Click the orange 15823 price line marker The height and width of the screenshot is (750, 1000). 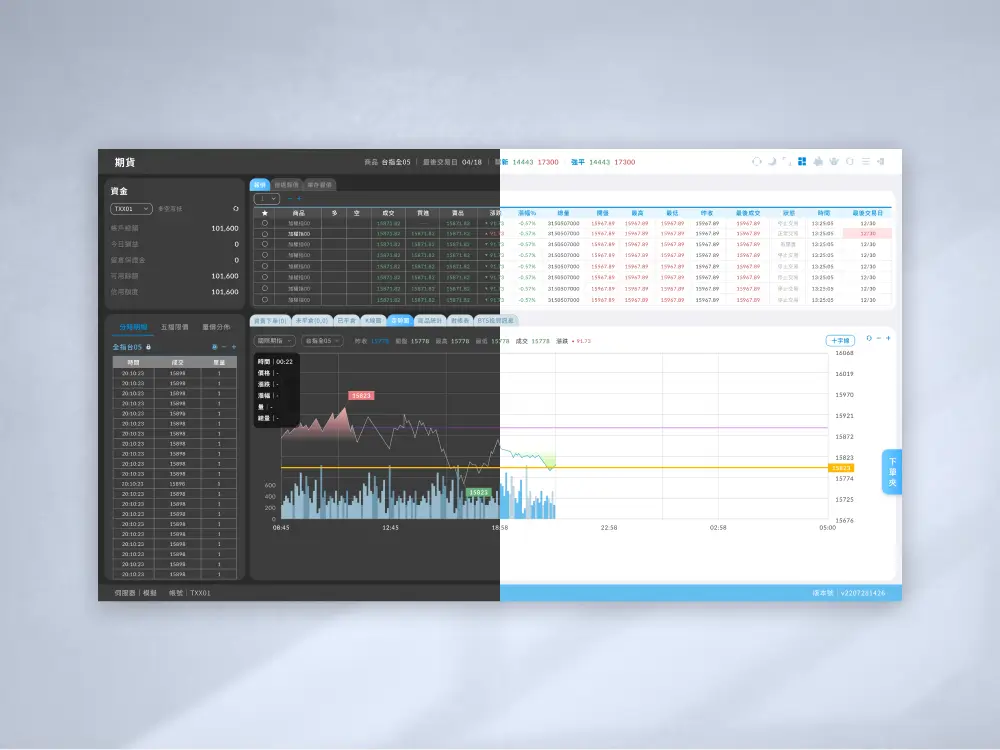pyautogui.click(x=841, y=468)
